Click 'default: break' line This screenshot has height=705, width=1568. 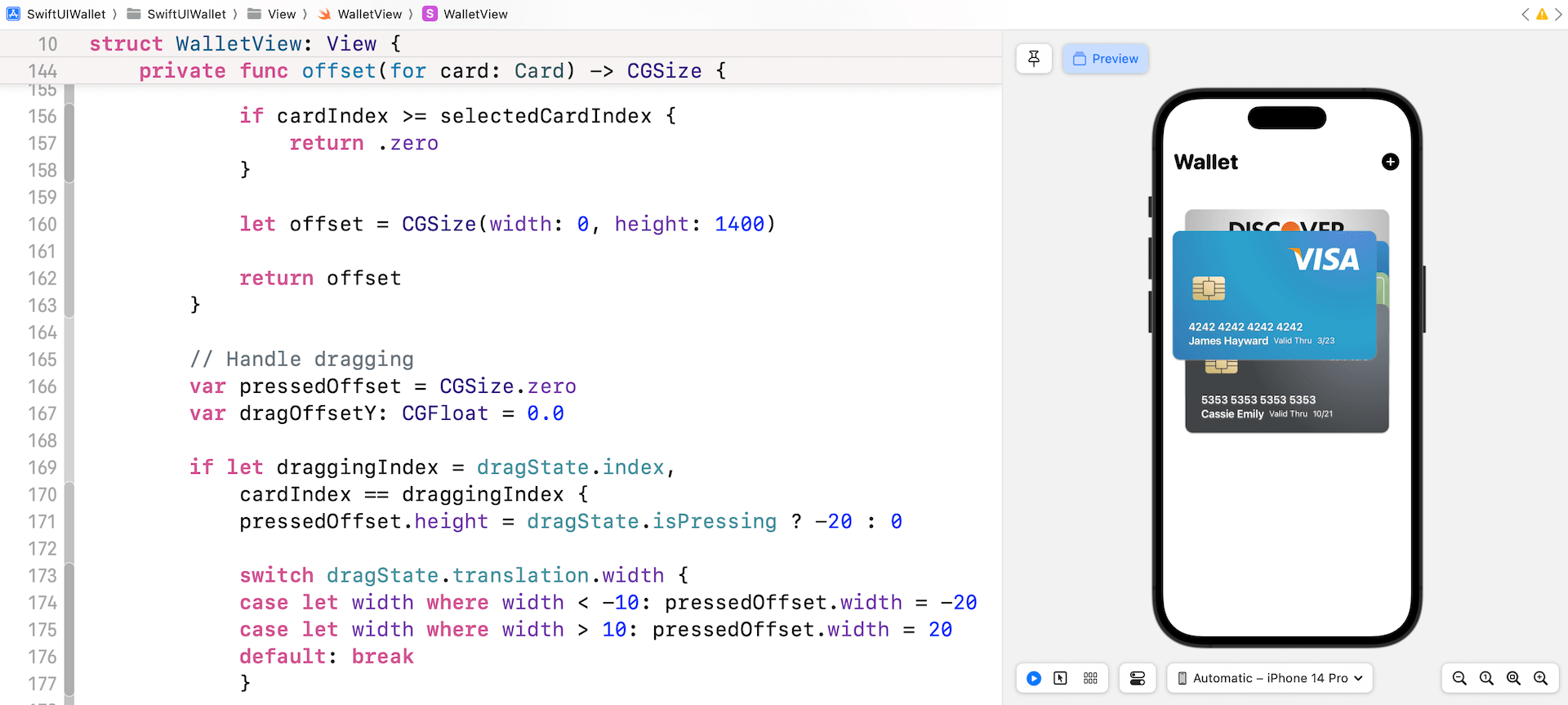point(327,657)
